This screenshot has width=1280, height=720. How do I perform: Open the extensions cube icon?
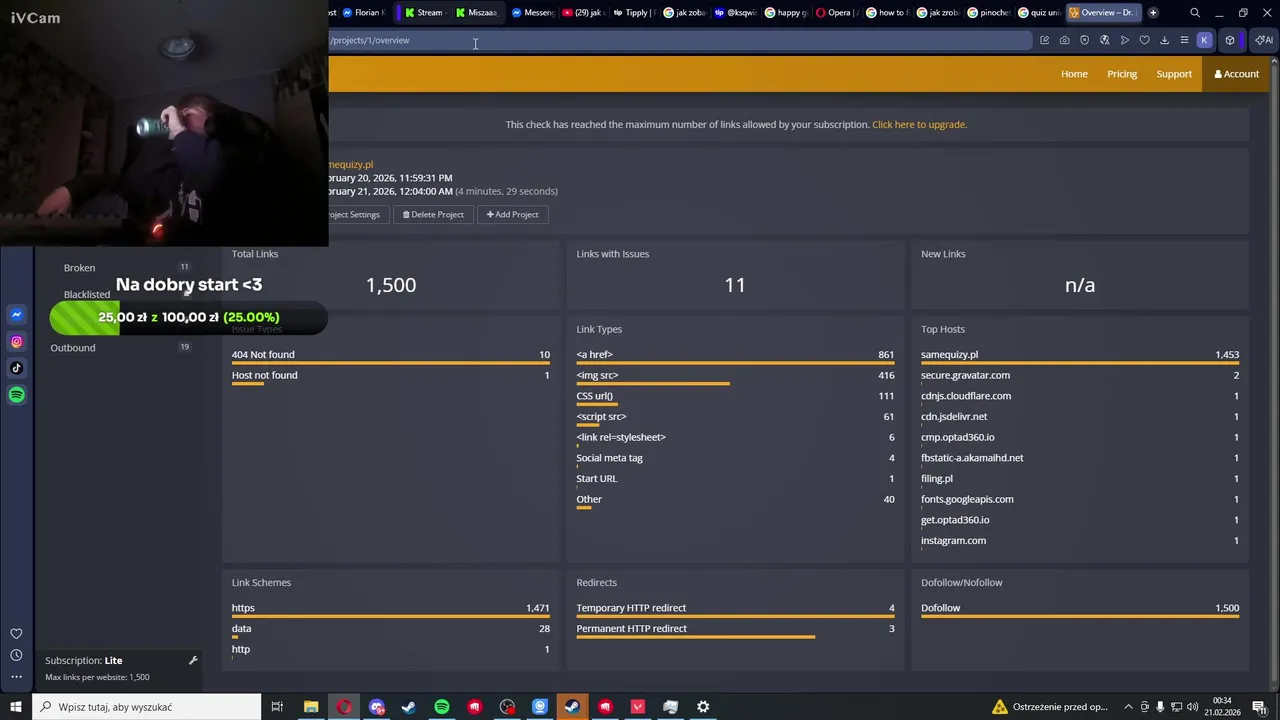[1230, 40]
